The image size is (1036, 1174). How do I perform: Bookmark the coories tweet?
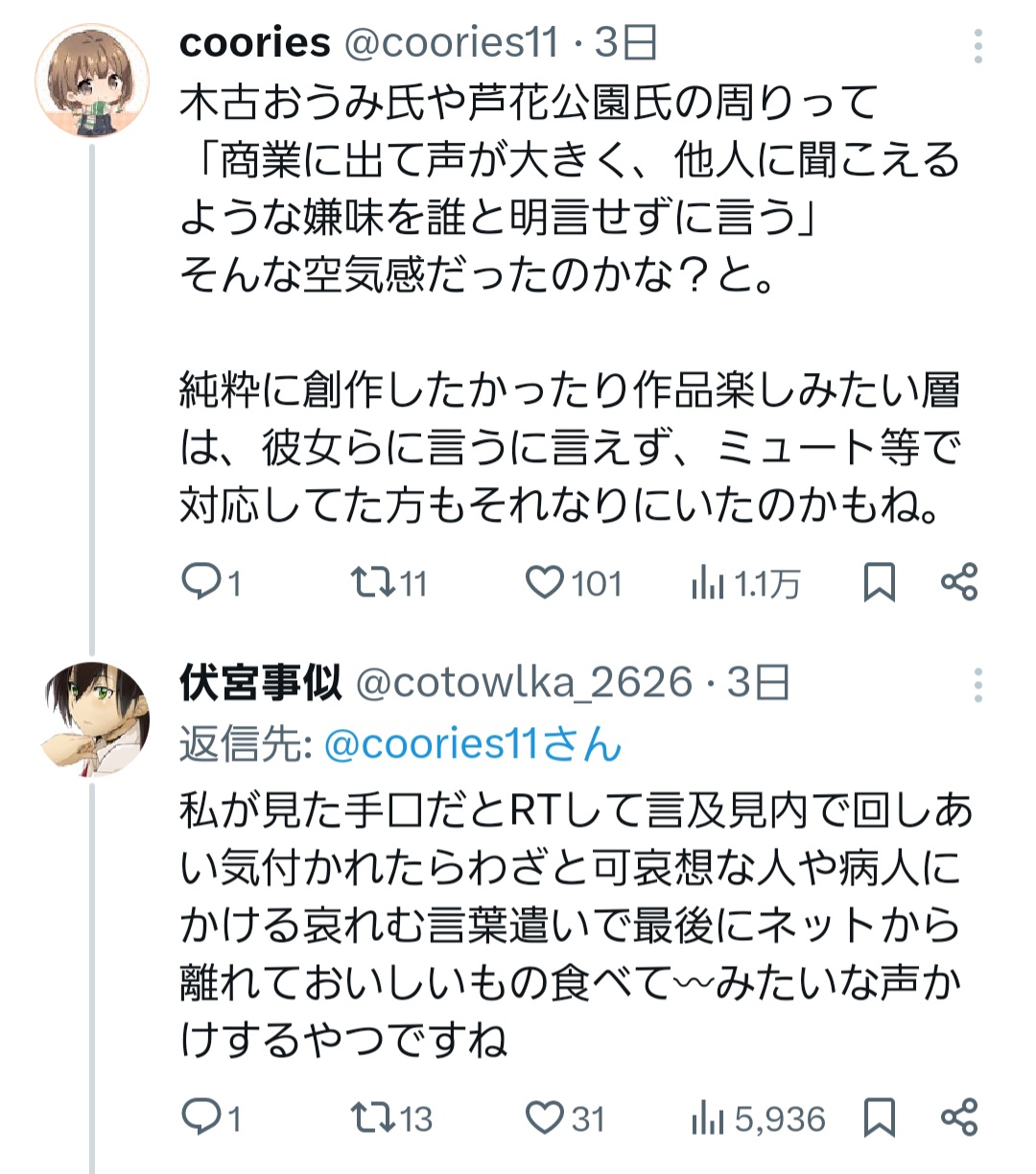point(879,582)
